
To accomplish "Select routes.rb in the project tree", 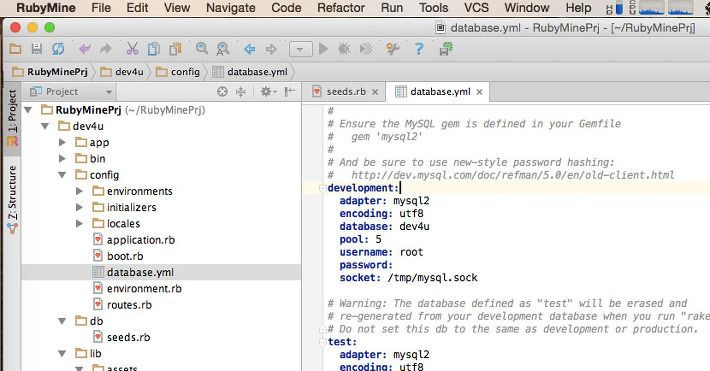I will pyautogui.click(x=129, y=305).
